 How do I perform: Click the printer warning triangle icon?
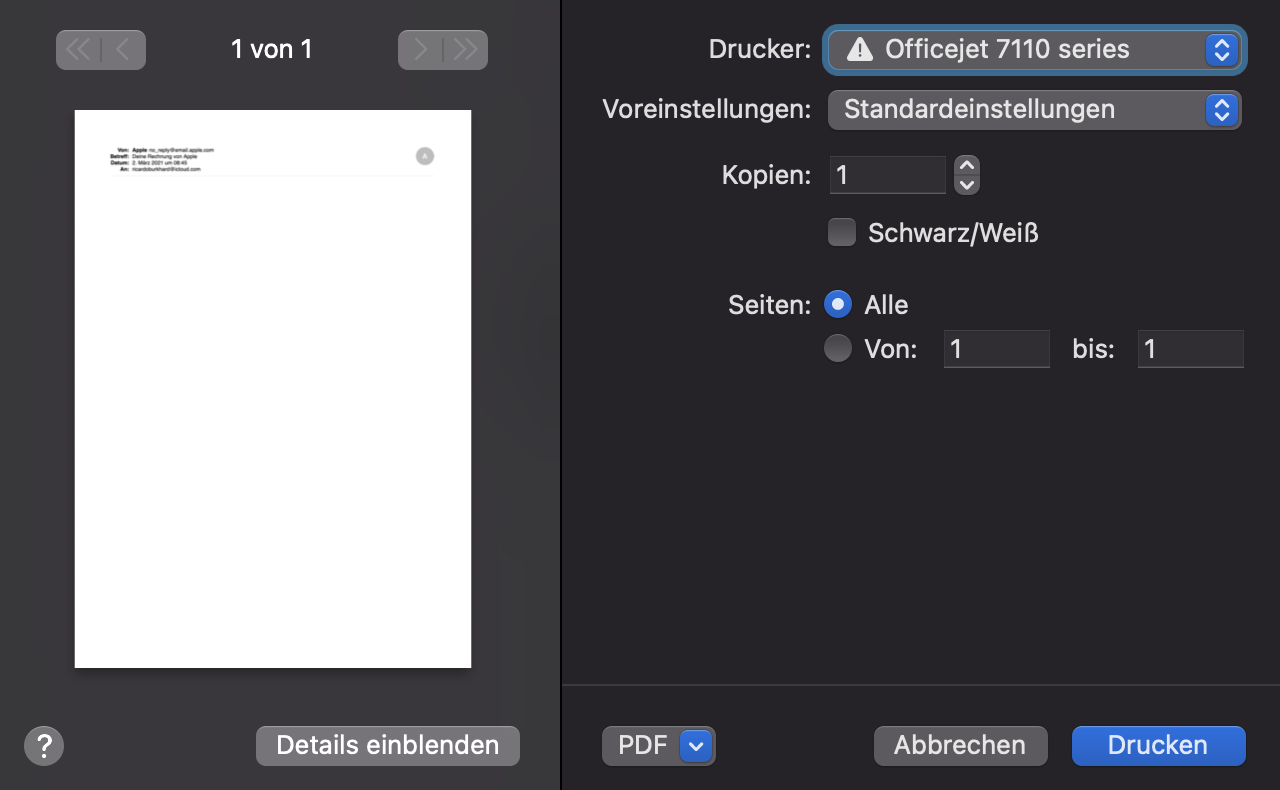[859, 49]
